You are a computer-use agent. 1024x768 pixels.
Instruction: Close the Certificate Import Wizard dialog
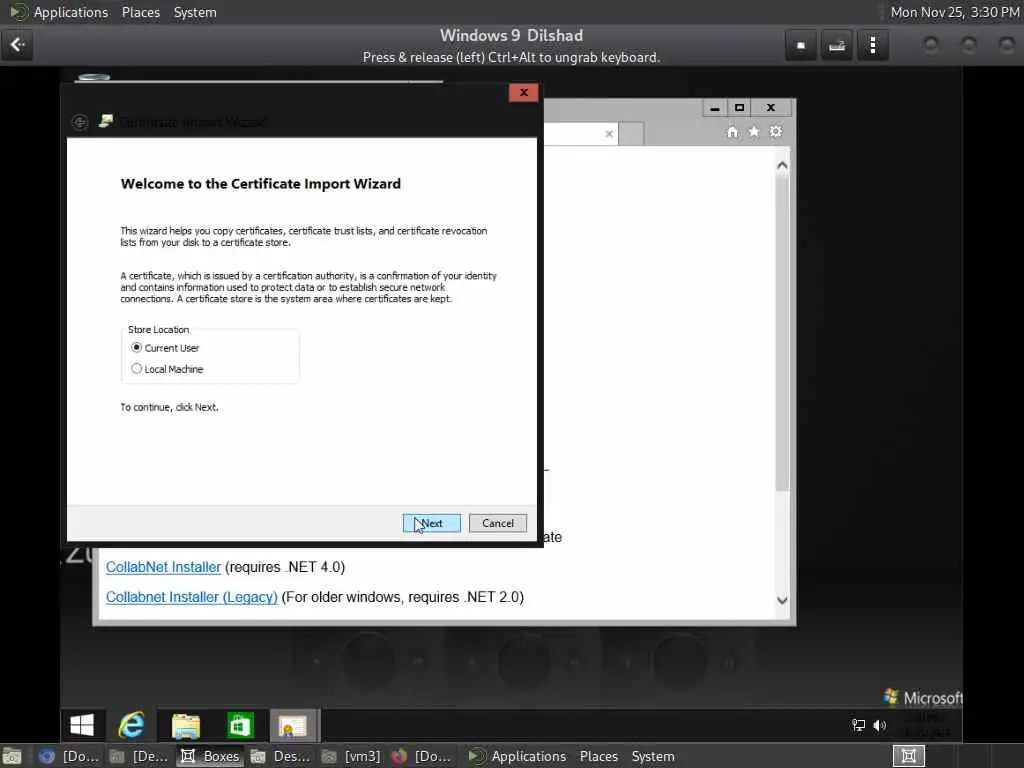[x=524, y=93]
